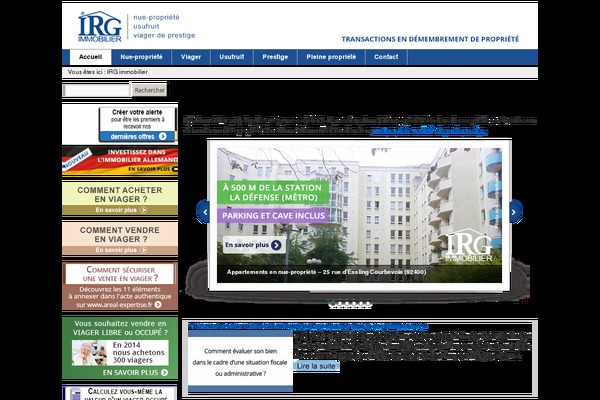
Task: Show next slide with right arrow
Action: 515,212
